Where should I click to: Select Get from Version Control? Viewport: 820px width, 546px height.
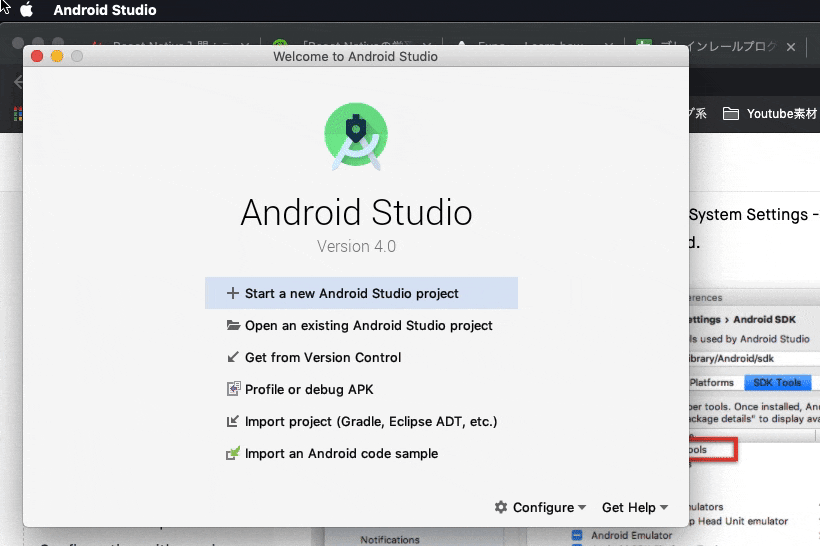[361, 357]
